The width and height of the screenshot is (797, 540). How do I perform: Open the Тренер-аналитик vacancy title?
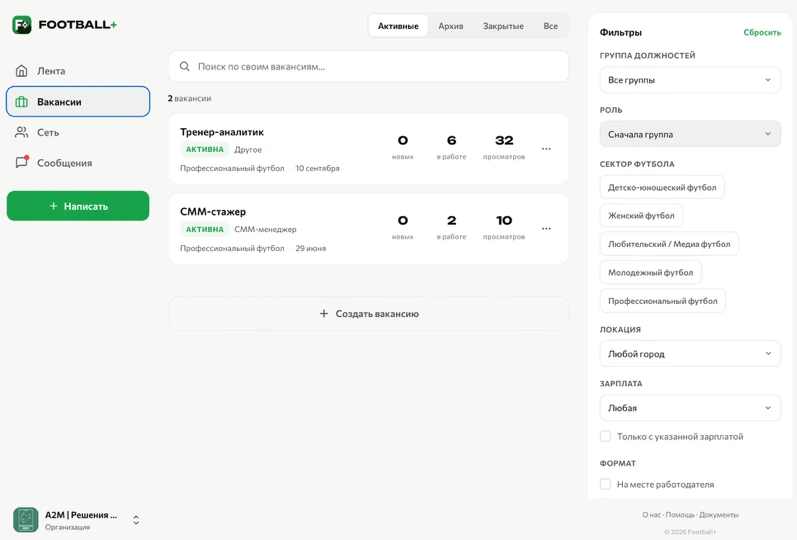(222, 132)
